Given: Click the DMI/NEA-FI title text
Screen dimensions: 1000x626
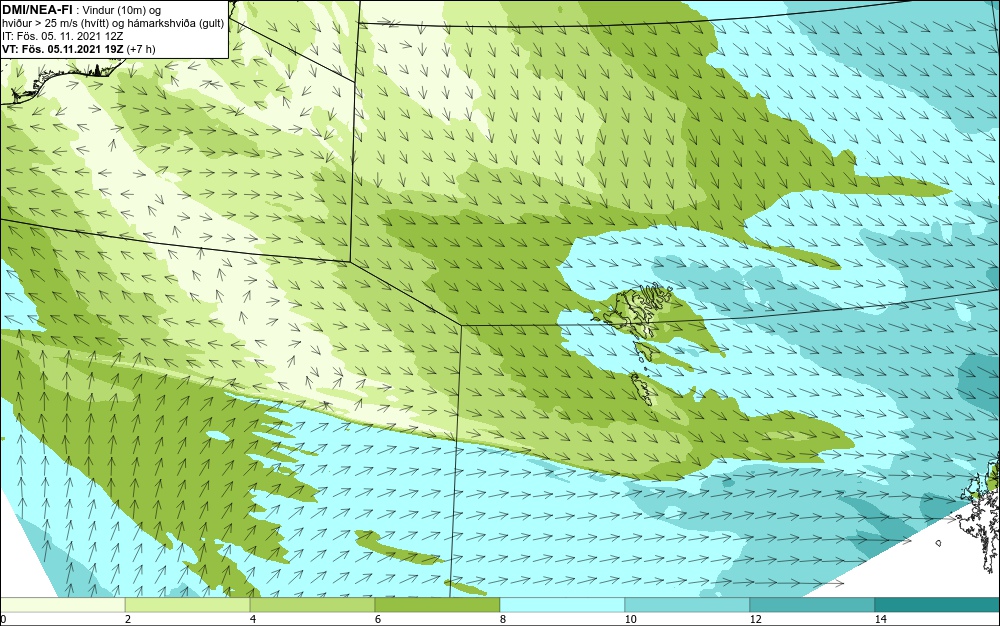Looking at the screenshot, I should point(37,10).
